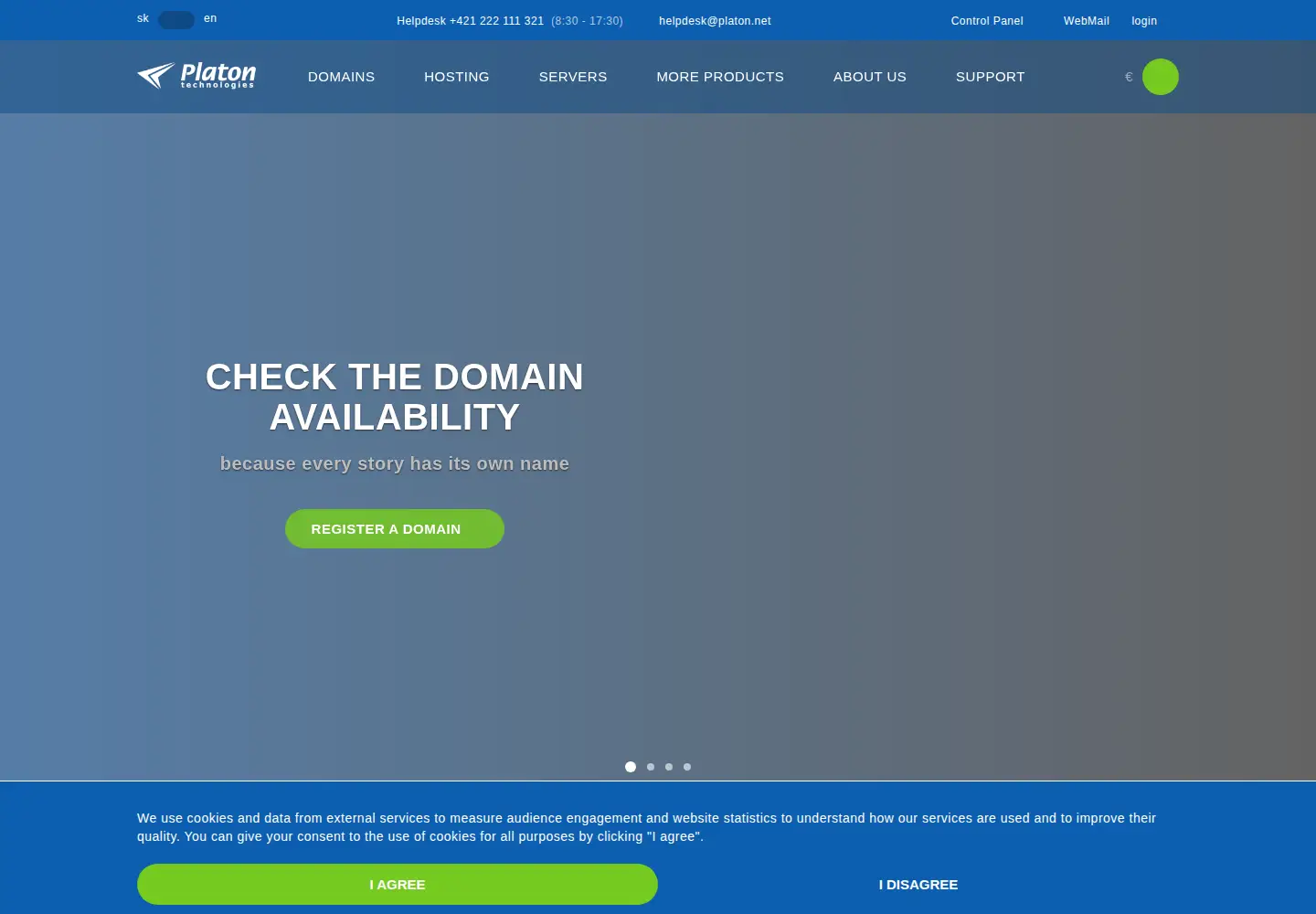This screenshot has width=1316, height=914.
Task: Open the MORE PRODUCTS menu
Action: point(720,77)
